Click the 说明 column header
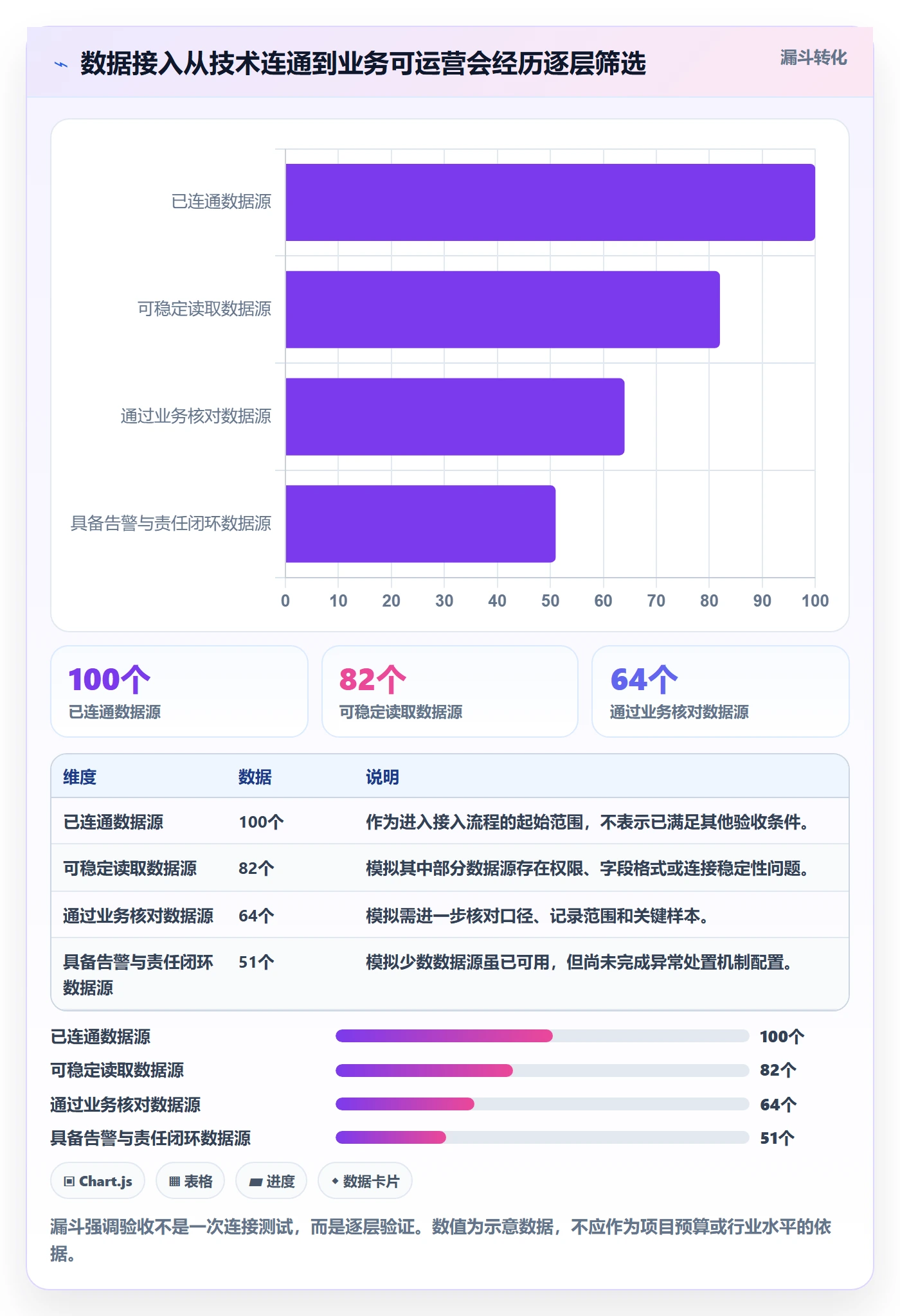Screen dimensions: 900x1316 pyautogui.click(x=382, y=777)
